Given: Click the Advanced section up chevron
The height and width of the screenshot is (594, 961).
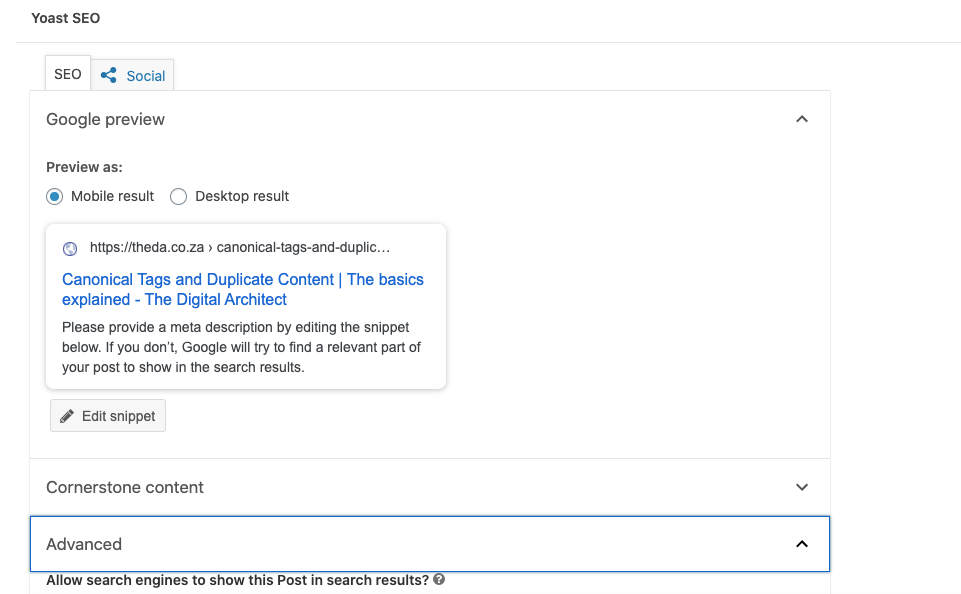Looking at the screenshot, I should (802, 544).
